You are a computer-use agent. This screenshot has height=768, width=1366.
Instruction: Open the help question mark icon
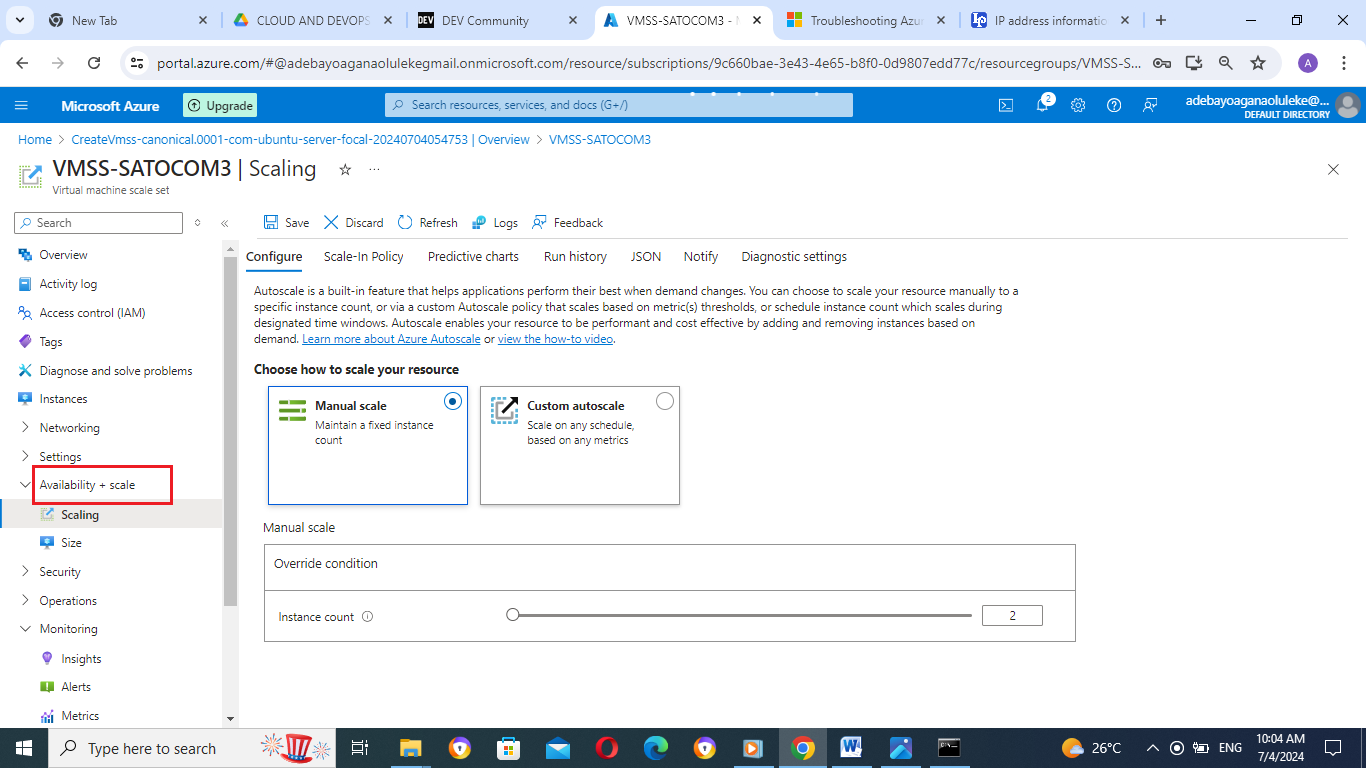click(x=1114, y=105)
